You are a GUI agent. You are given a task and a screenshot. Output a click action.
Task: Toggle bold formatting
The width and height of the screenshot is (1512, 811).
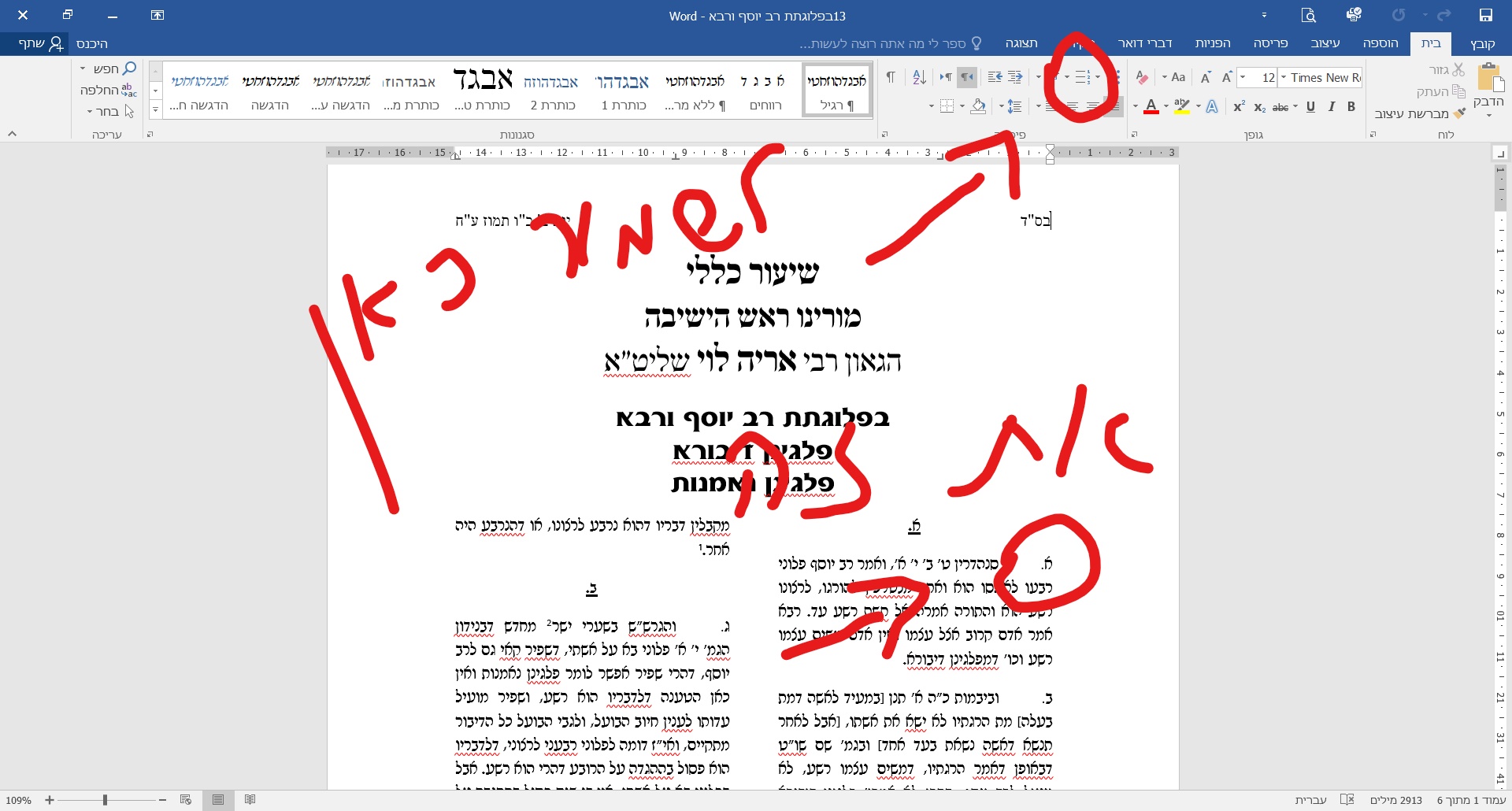tap(1351, 106)
